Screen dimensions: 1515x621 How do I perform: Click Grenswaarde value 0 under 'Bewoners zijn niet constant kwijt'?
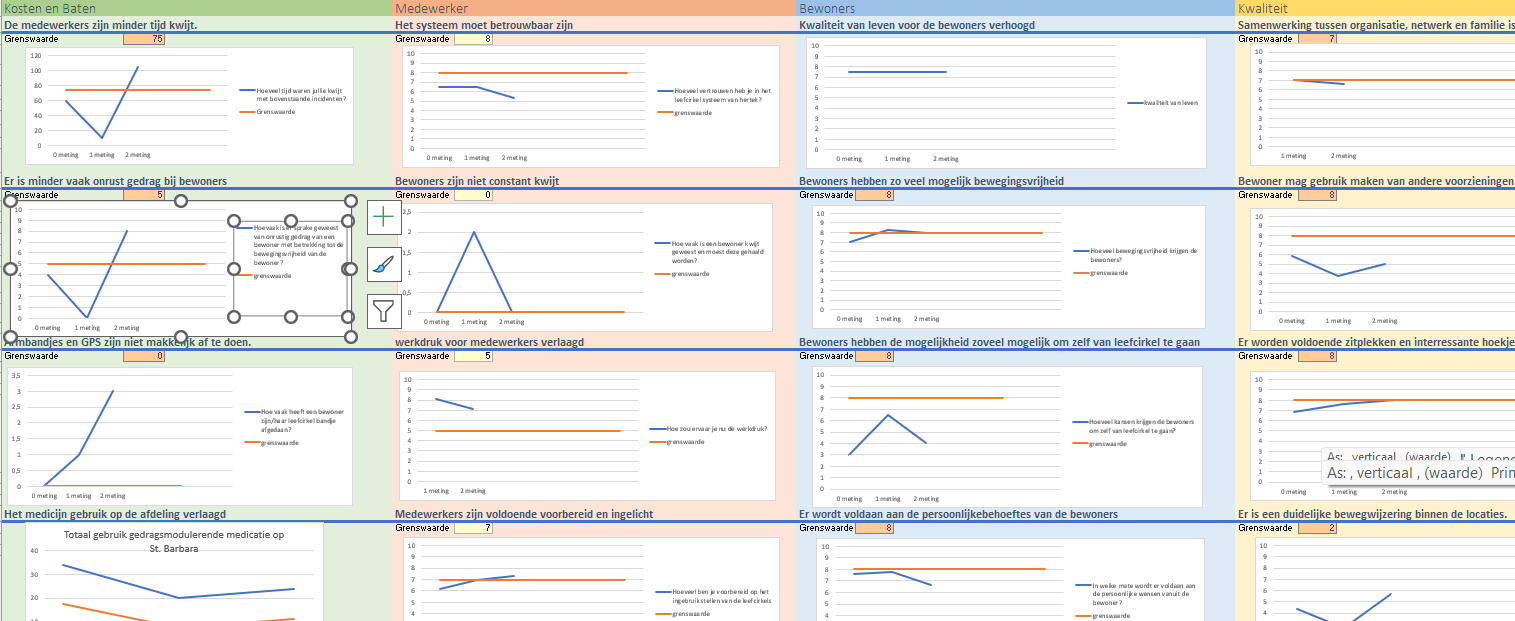tap(473, 195)
